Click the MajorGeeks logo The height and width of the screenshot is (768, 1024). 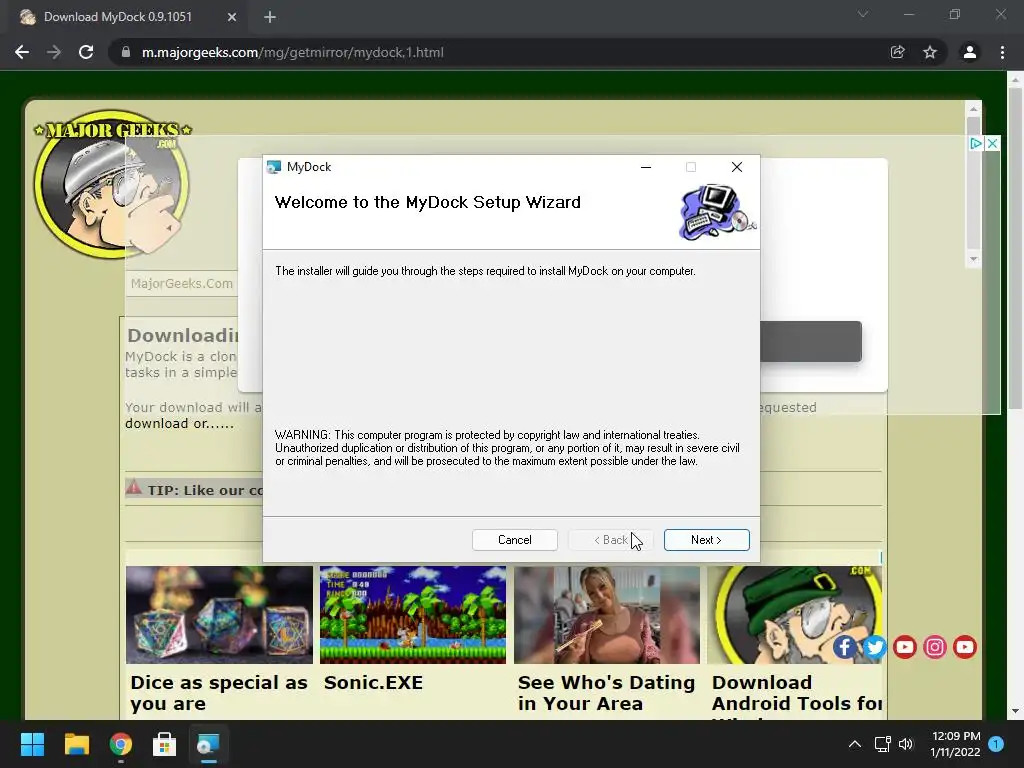(112, 183)
